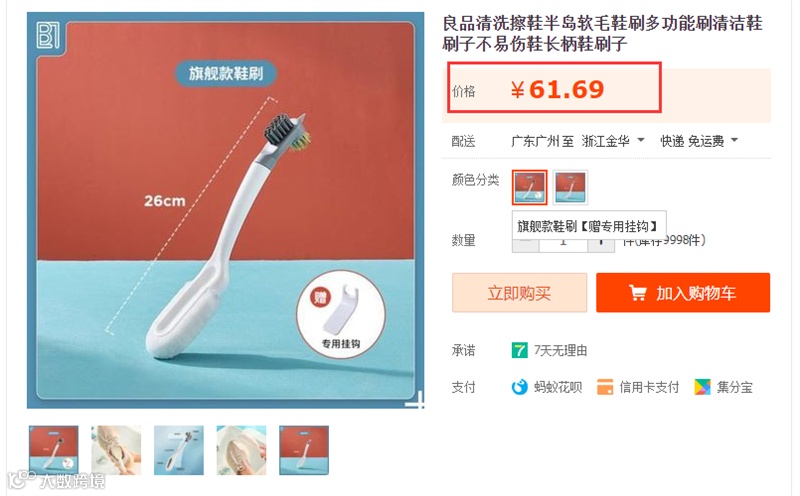The height and width of the screenshot is (496, 800).
Task: Click the credit card payment icon
Action: point(605,387)
